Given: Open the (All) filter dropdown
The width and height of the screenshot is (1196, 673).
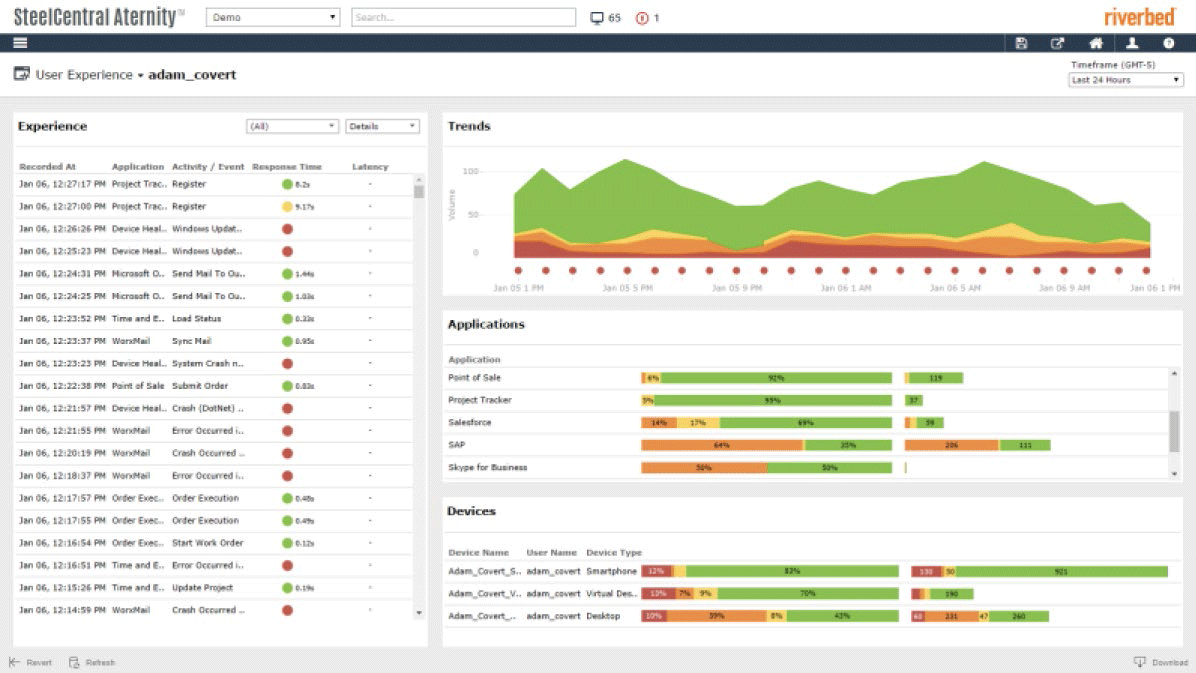Looking at the screenshot, I should click(x=292, y=127).
